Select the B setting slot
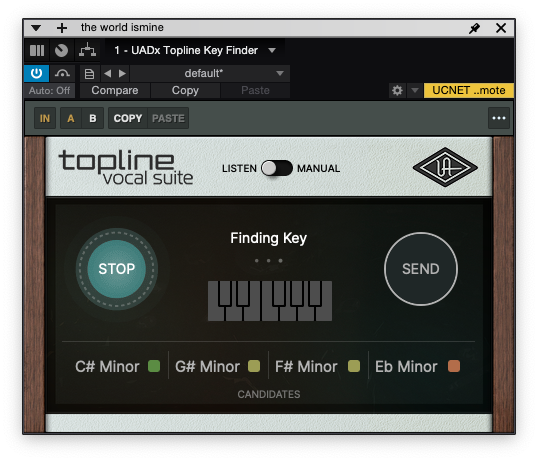The image size is (538, 461). click(93, 118)
